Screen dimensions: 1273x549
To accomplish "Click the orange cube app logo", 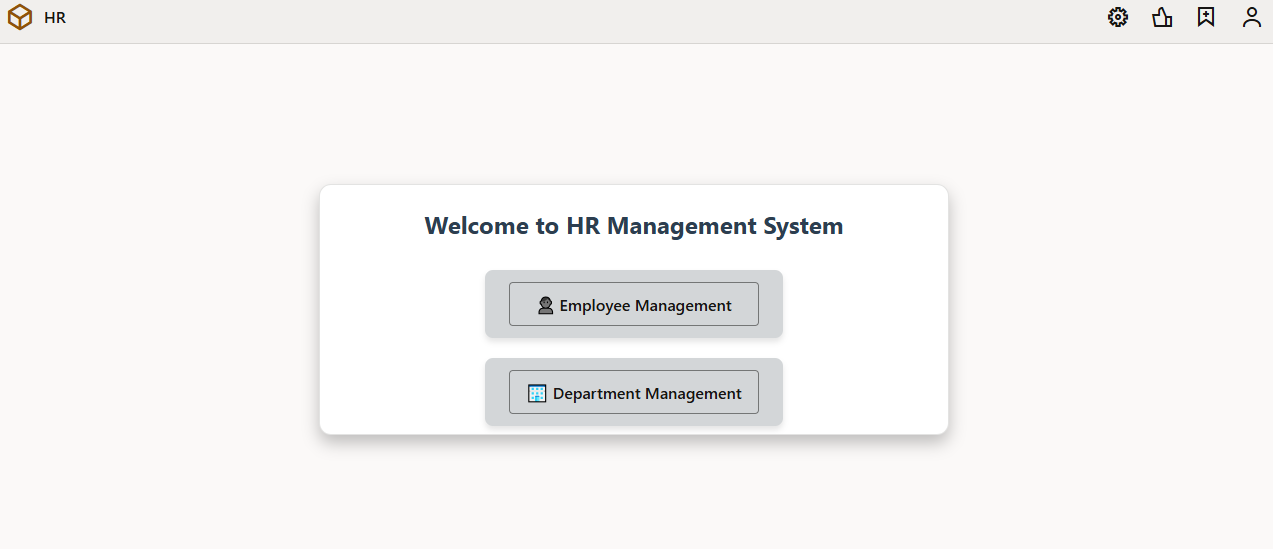I will point(20,18).
